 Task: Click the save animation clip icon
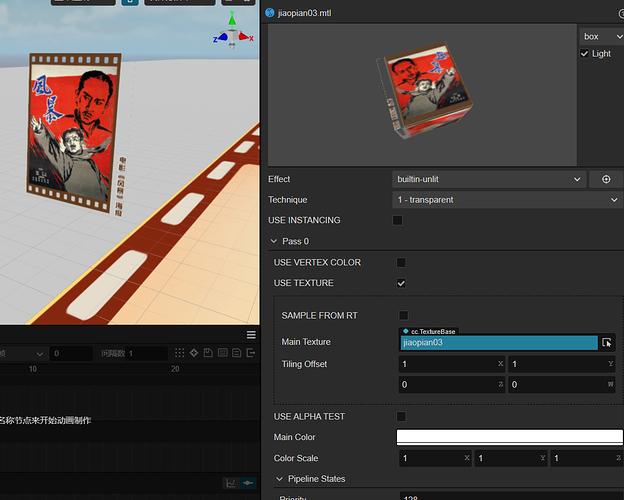click(x=208, y=353)
